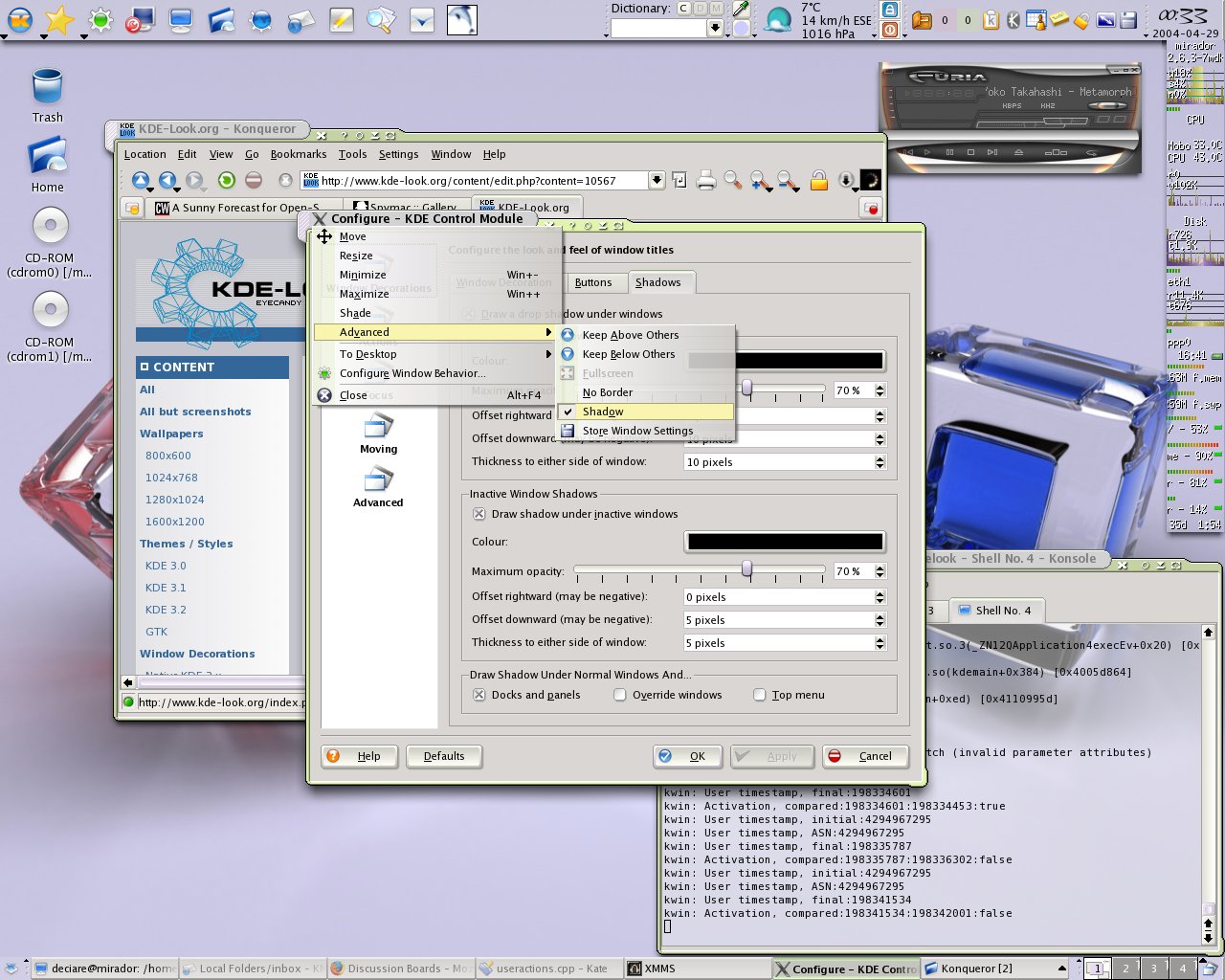This screenshot has width=1225, height=980.
Task: Open the dolphin icon launcher in the top panel
Action: point(461,19)
